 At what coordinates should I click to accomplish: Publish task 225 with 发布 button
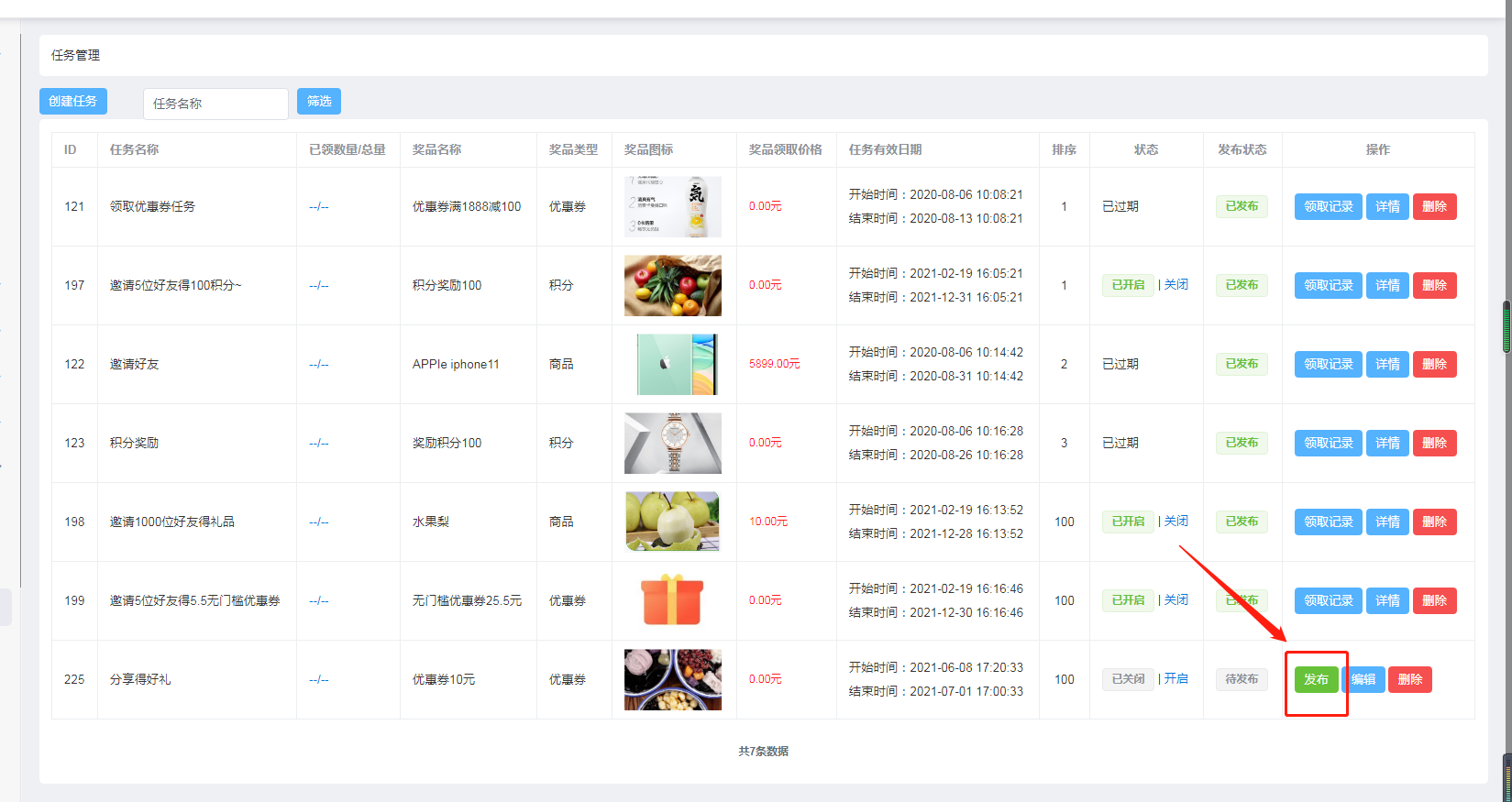(x=1316, y=679)
